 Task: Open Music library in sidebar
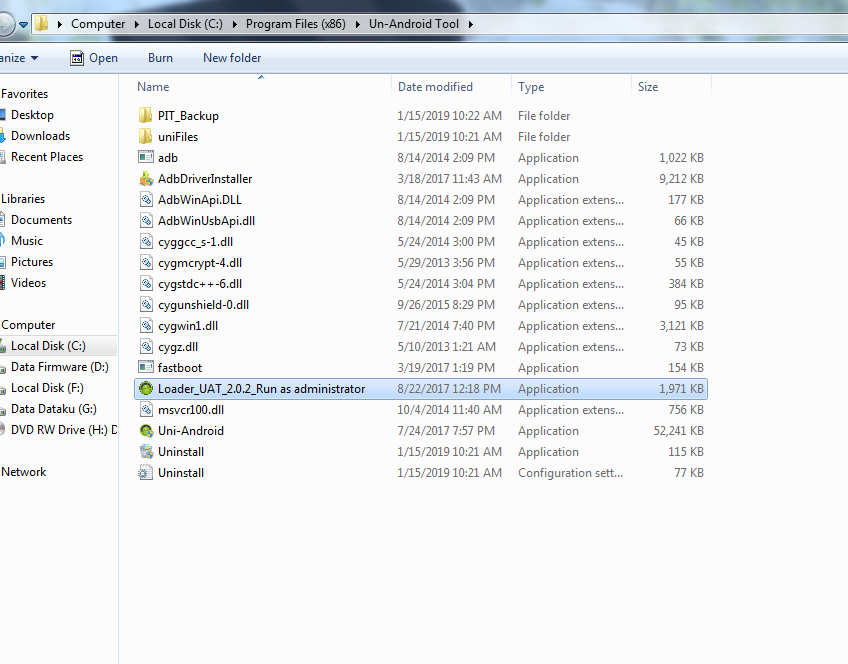(27, 241)
